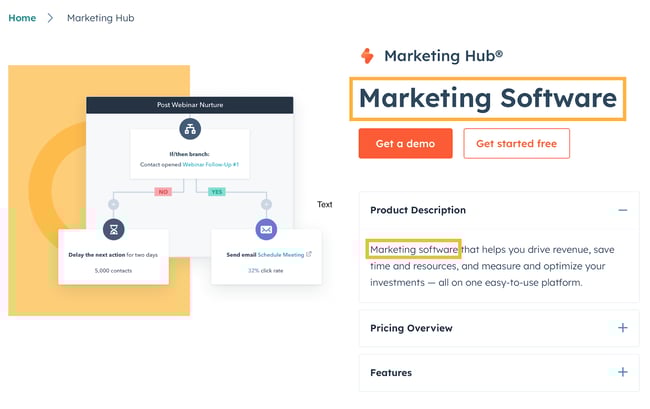Click external link icon beside Schedule Meeting
This screenshot has width=650, height=409.
point(308,255)
